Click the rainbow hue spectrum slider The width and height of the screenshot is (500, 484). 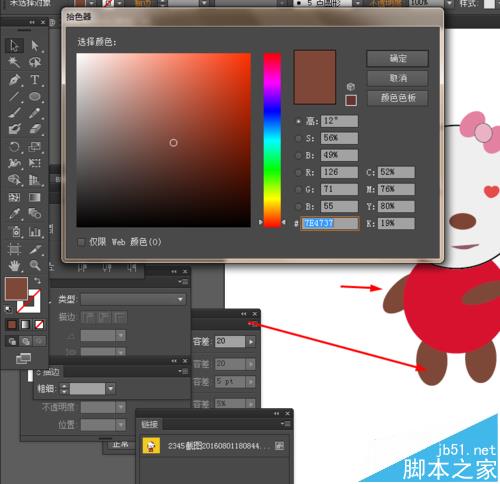point(272,140)
